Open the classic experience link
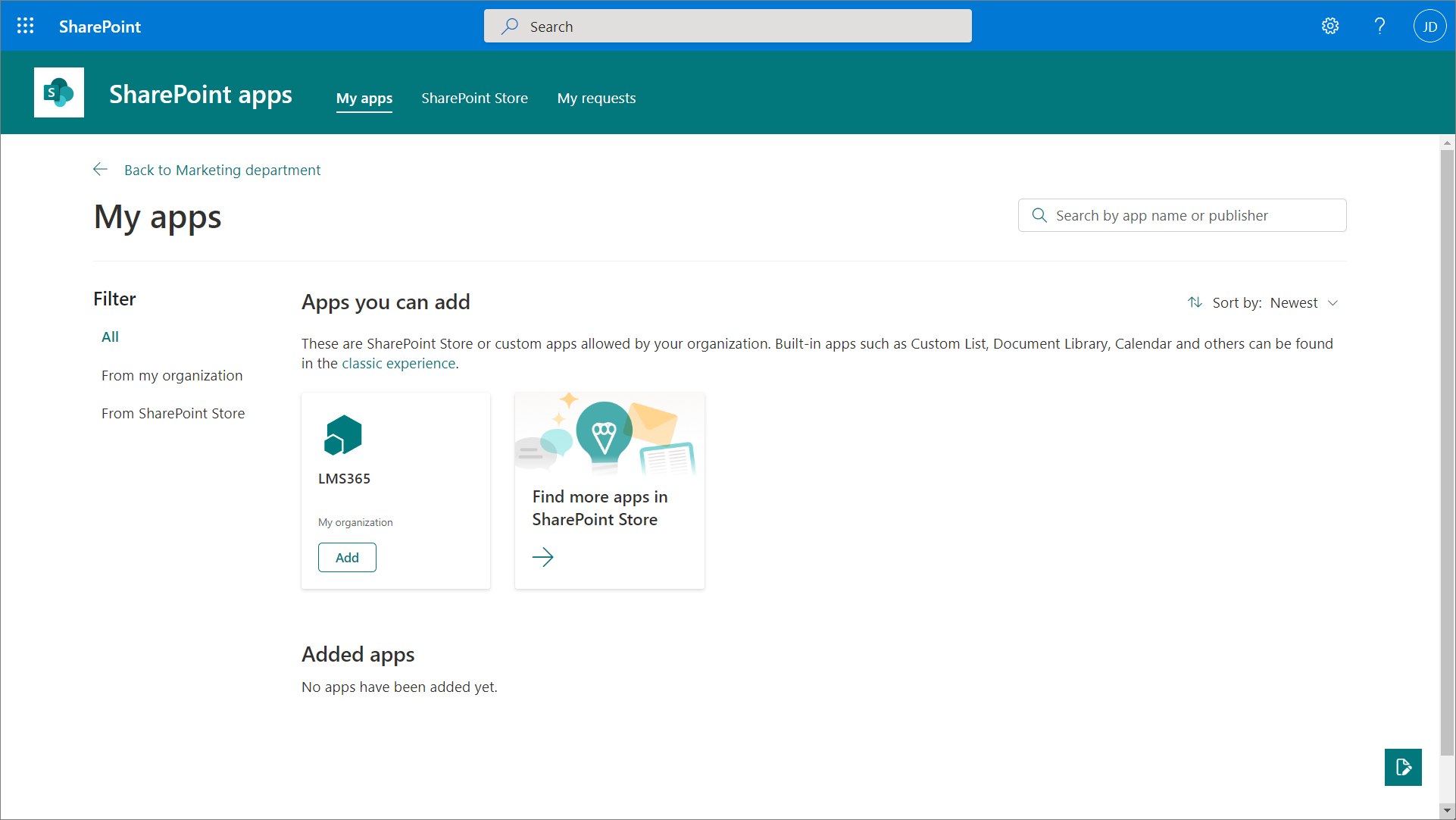1456x820 pixels. 398,364
